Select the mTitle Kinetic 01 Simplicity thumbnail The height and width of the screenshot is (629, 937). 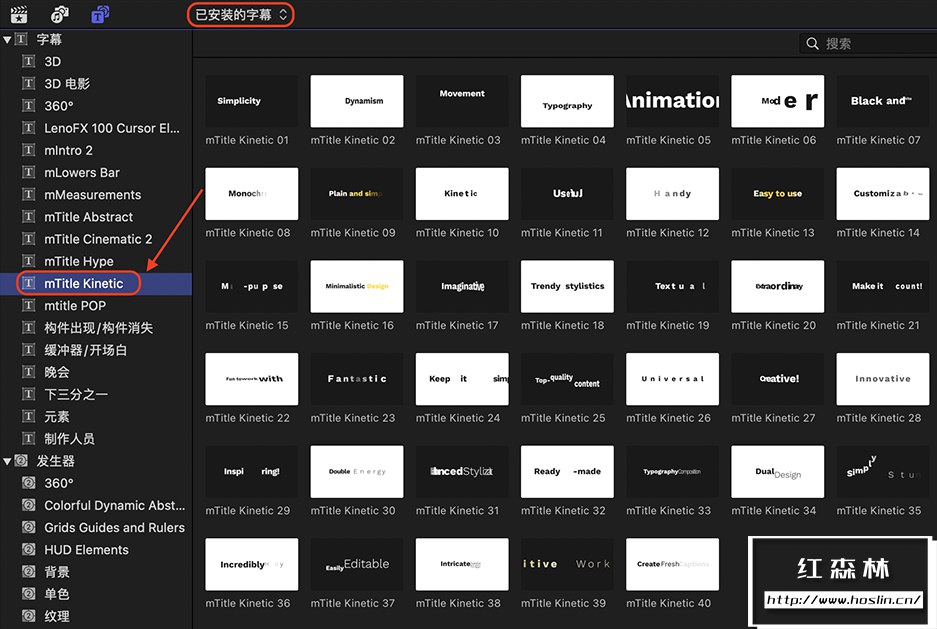[252, 101]
